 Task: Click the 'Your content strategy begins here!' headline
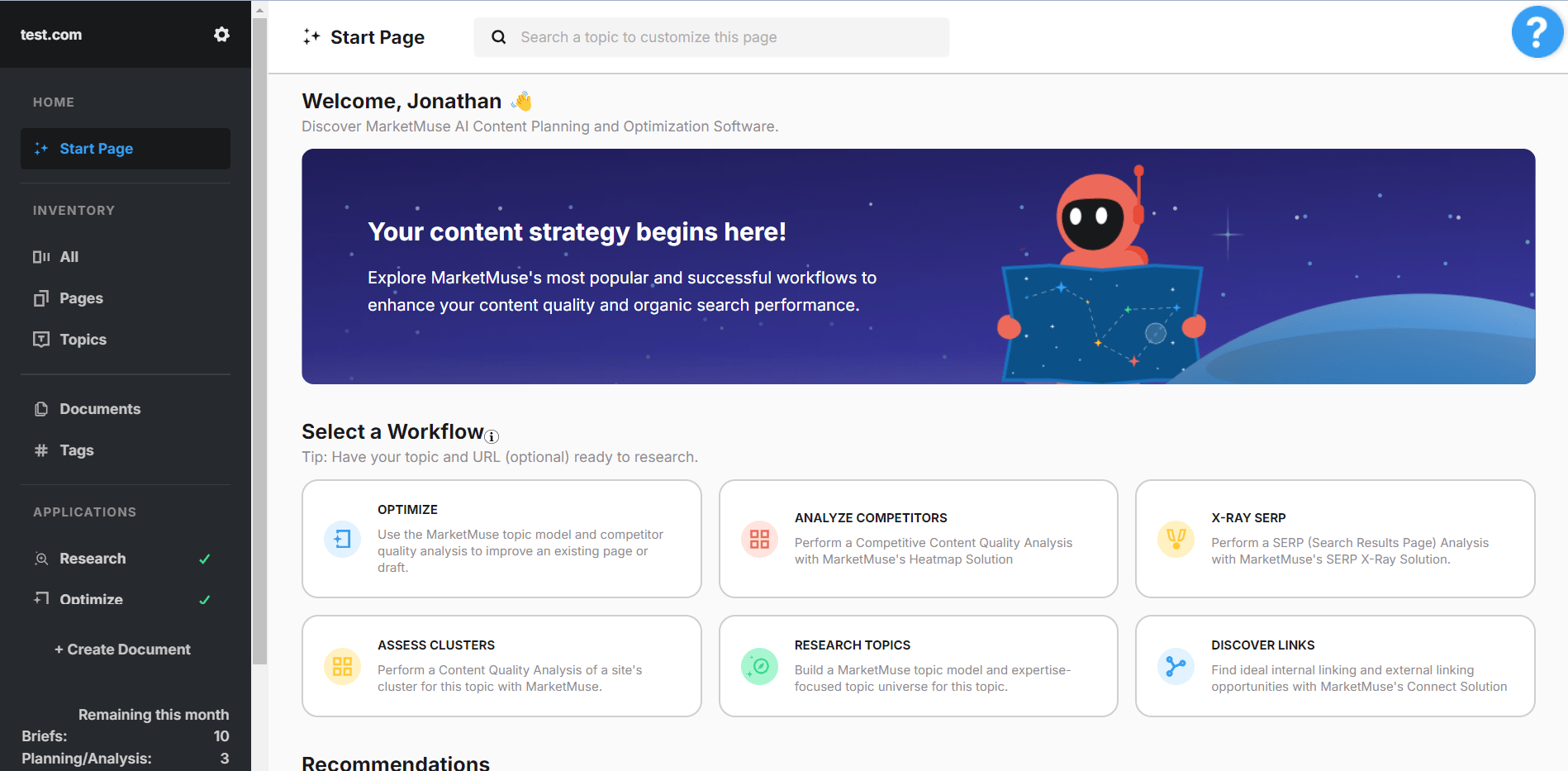[577, 232]
